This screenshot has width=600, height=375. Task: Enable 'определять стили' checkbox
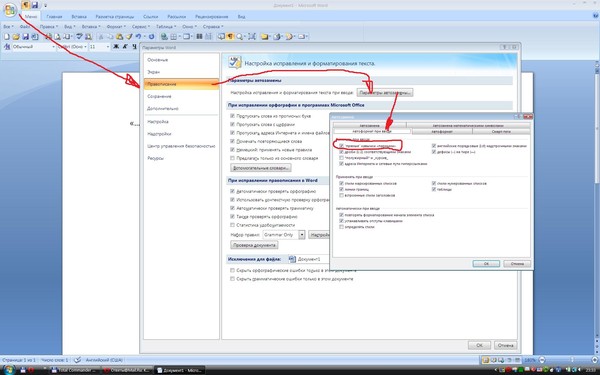pyautogui.click(x=341, y=227)
